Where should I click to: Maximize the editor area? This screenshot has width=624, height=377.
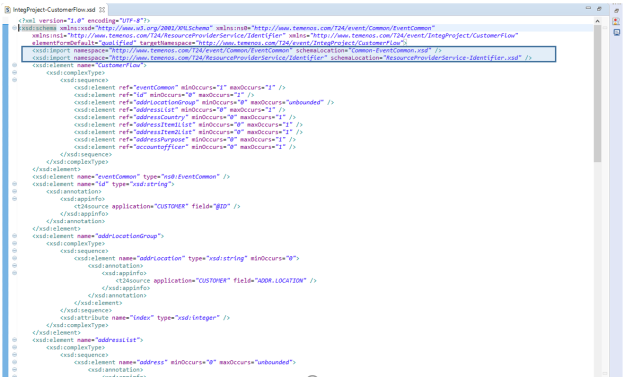[x=599, y=8]
